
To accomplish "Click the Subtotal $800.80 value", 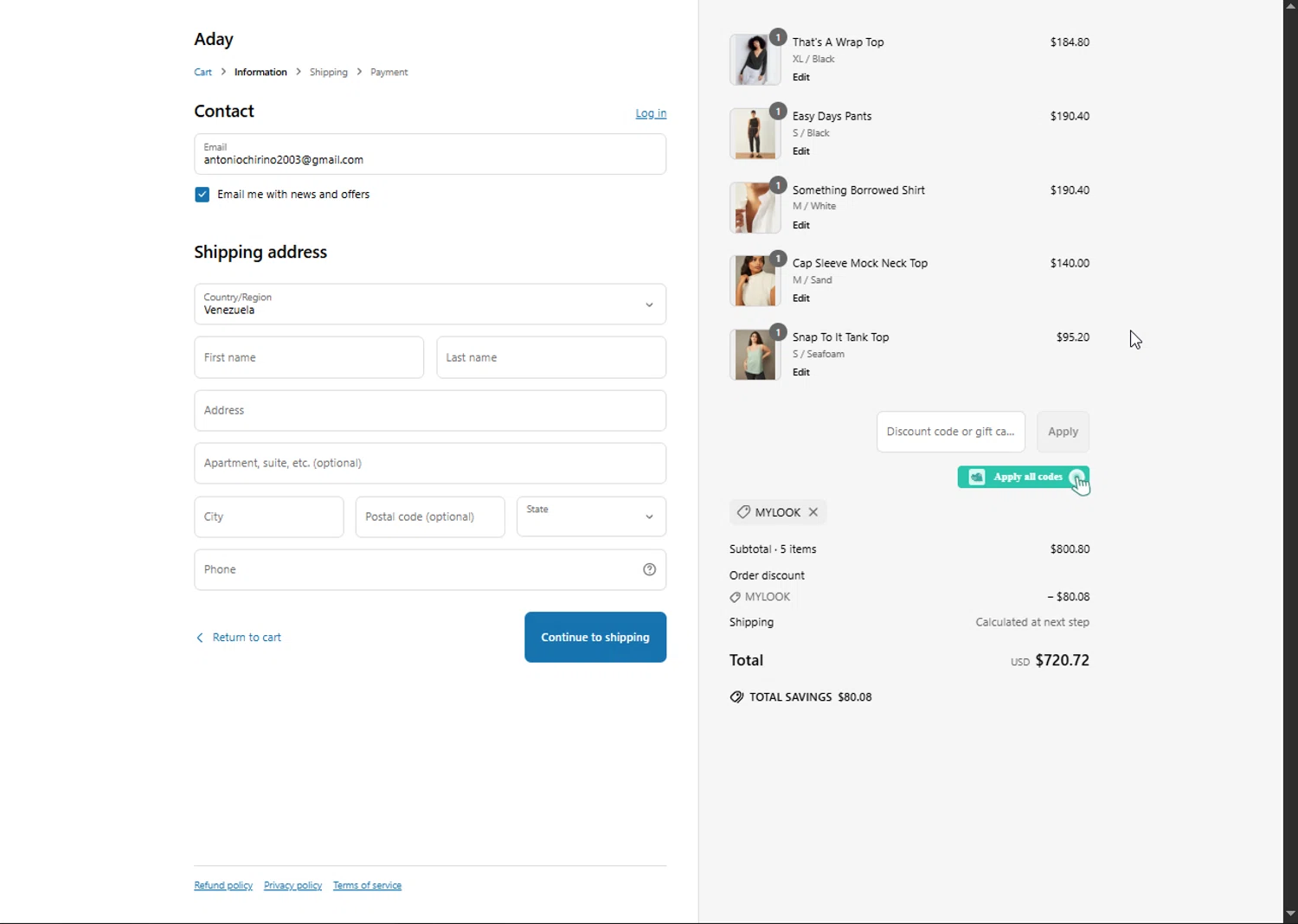I will click(1070, 549).
